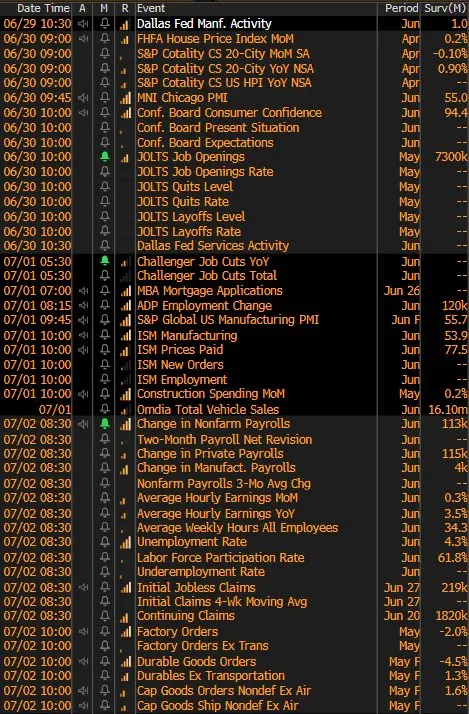Click the speaker icon for MBA Mortgage Applications

83,291
